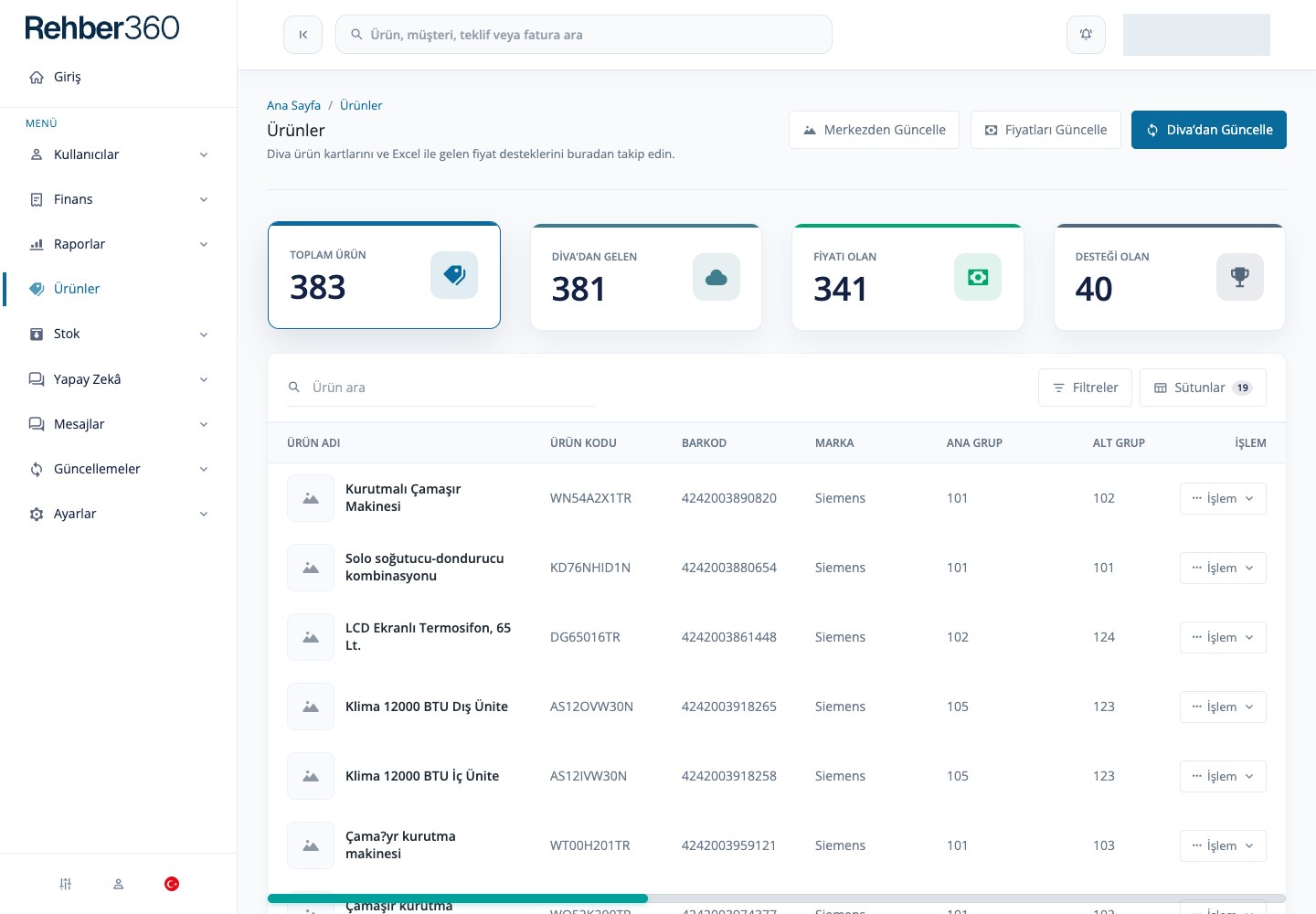The image size is (1316, 914).
Task: Click the global search field
Action: (584, 35)
